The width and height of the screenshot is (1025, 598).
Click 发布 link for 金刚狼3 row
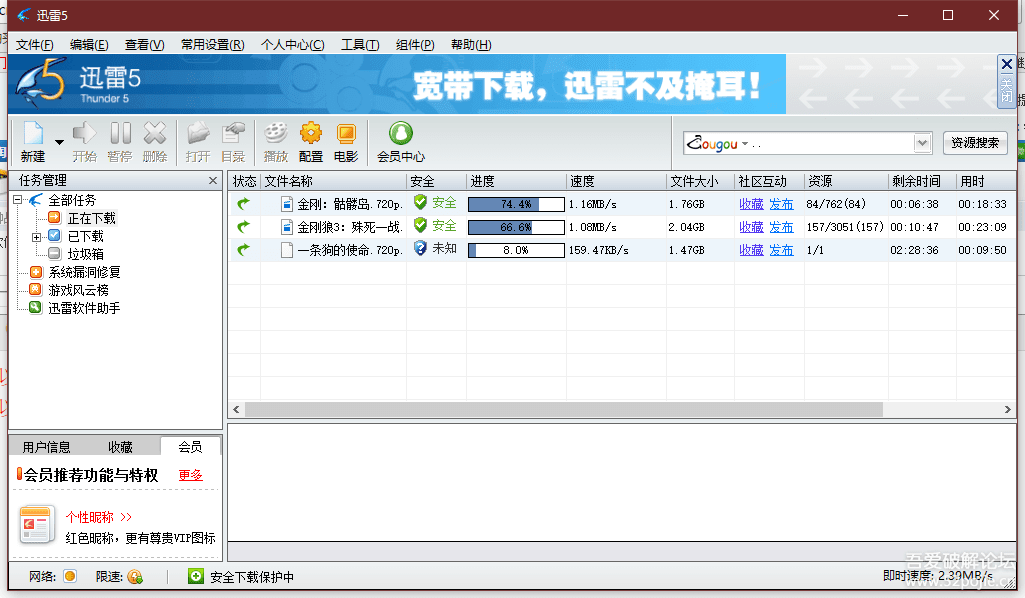(781, 227)
